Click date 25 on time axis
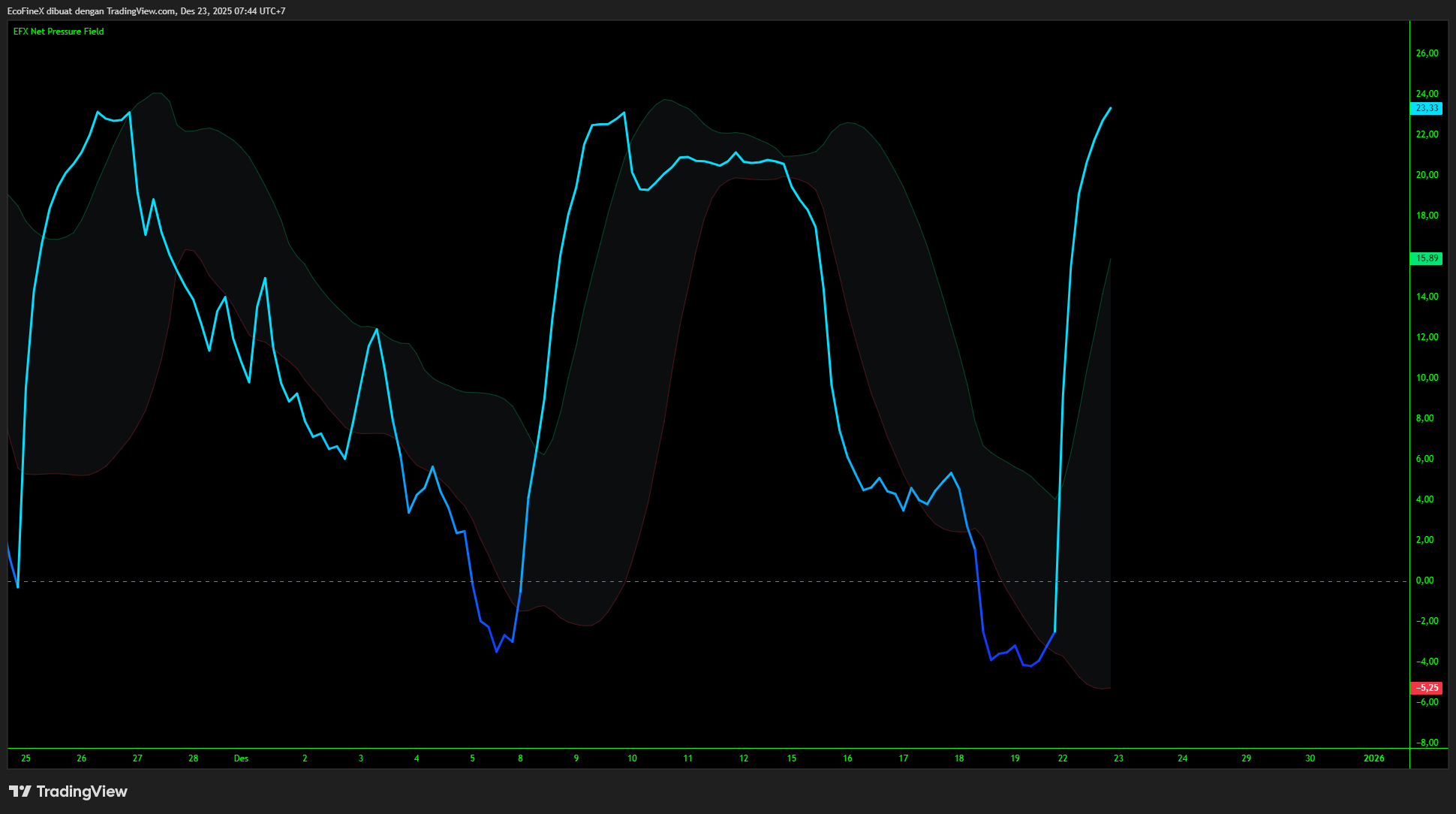Viewport: 1456px width, 814px height. [26, 758]
